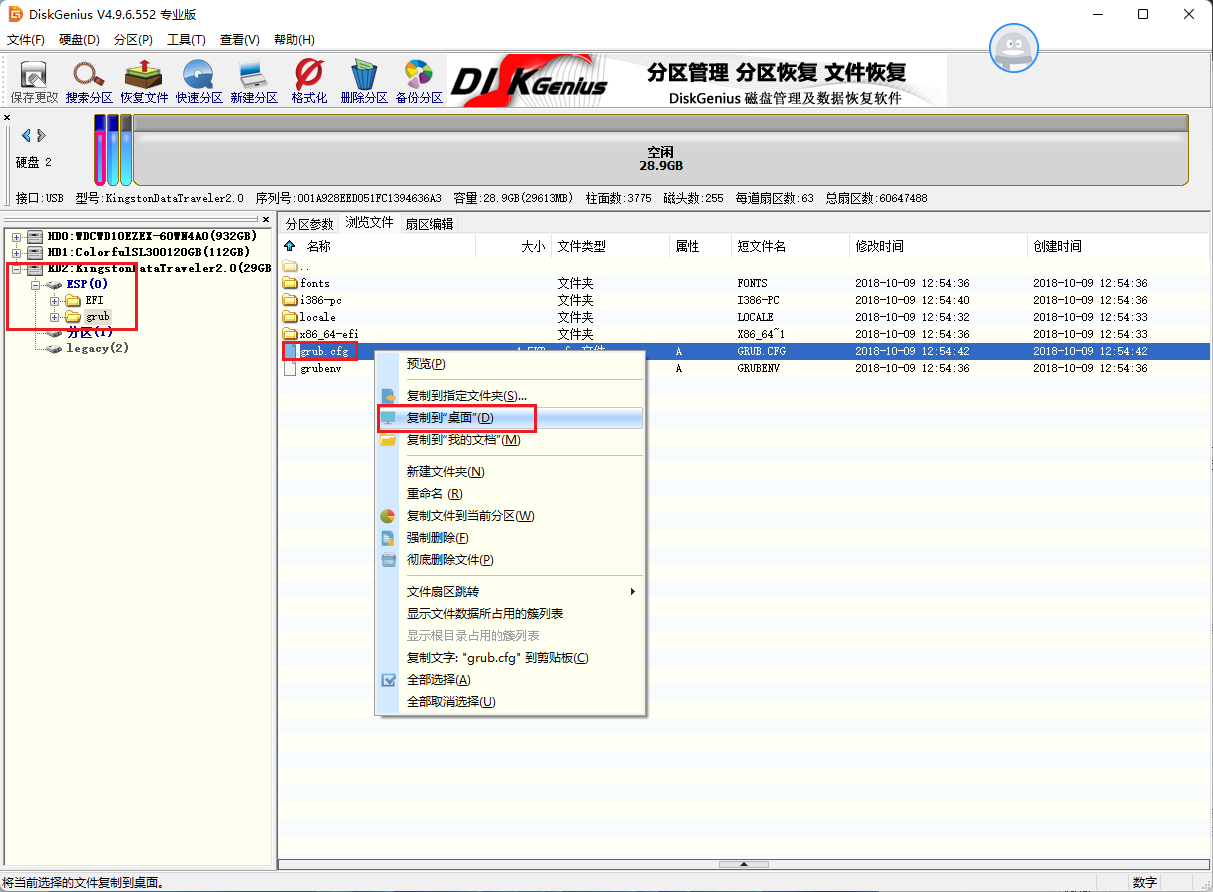Click the 保存更改 (Save Changes) toolbar icon
1213x892 pixels.
pyautogui.click(x=35, y=81)
